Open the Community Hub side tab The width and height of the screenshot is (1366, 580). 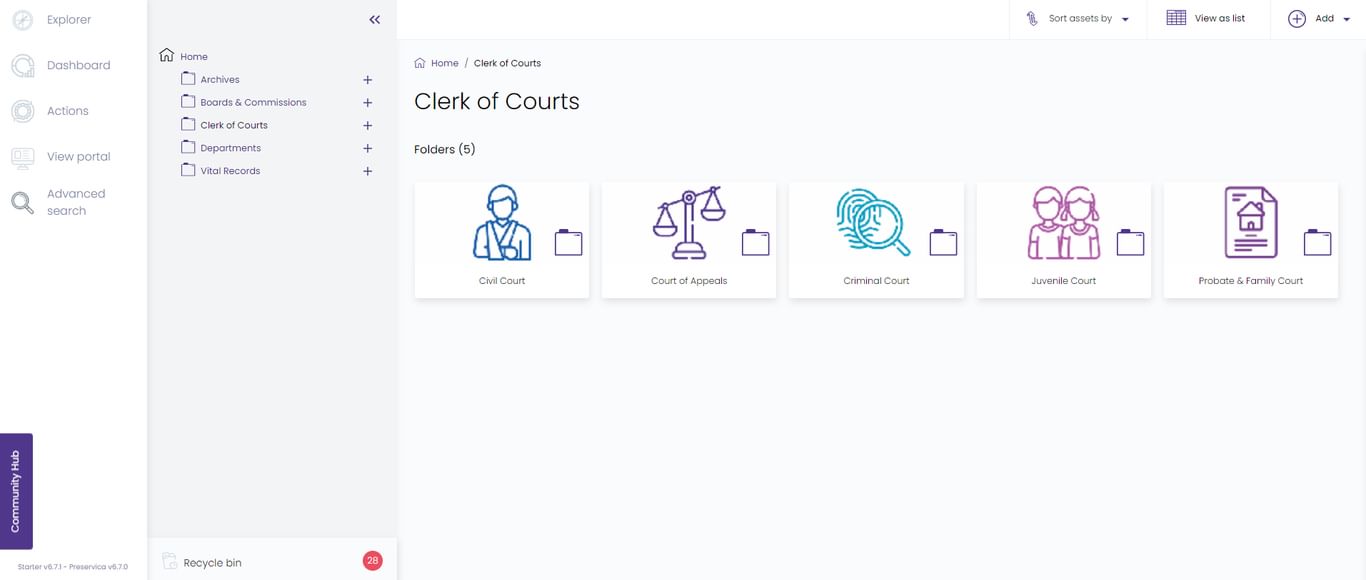(16, 491)
